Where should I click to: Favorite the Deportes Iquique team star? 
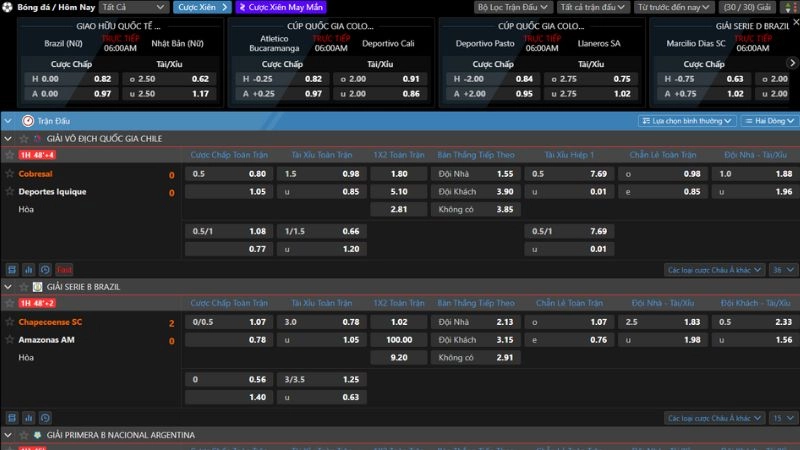pos(9,192)
